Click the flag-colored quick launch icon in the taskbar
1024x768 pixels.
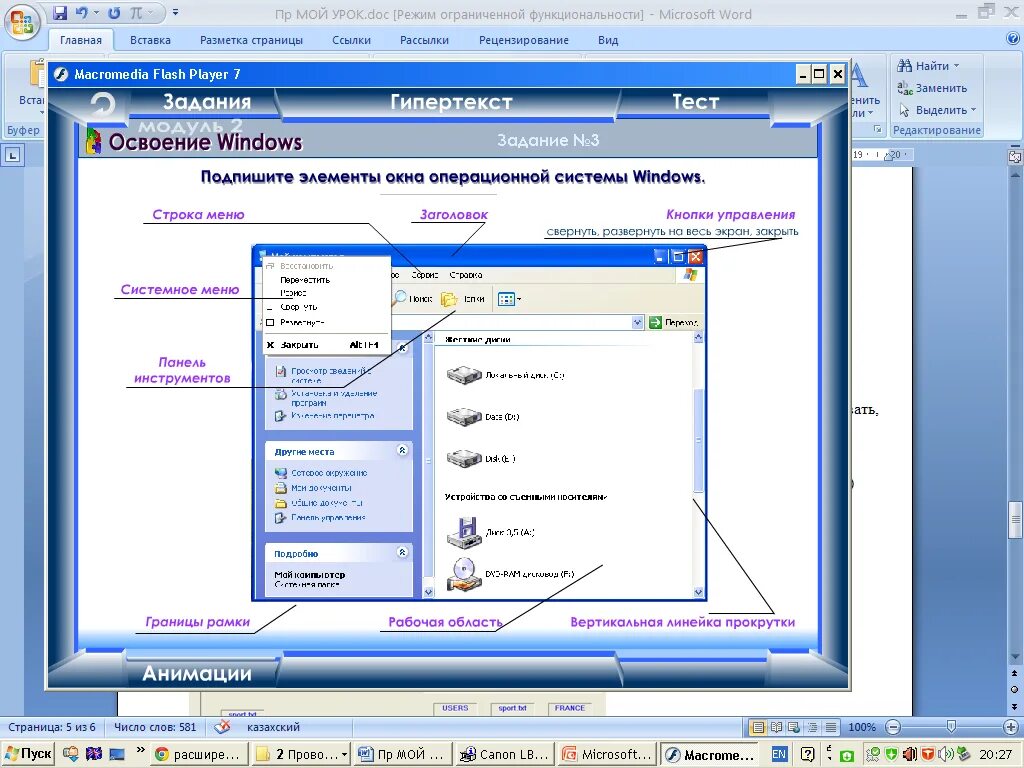tap(94, 754)
